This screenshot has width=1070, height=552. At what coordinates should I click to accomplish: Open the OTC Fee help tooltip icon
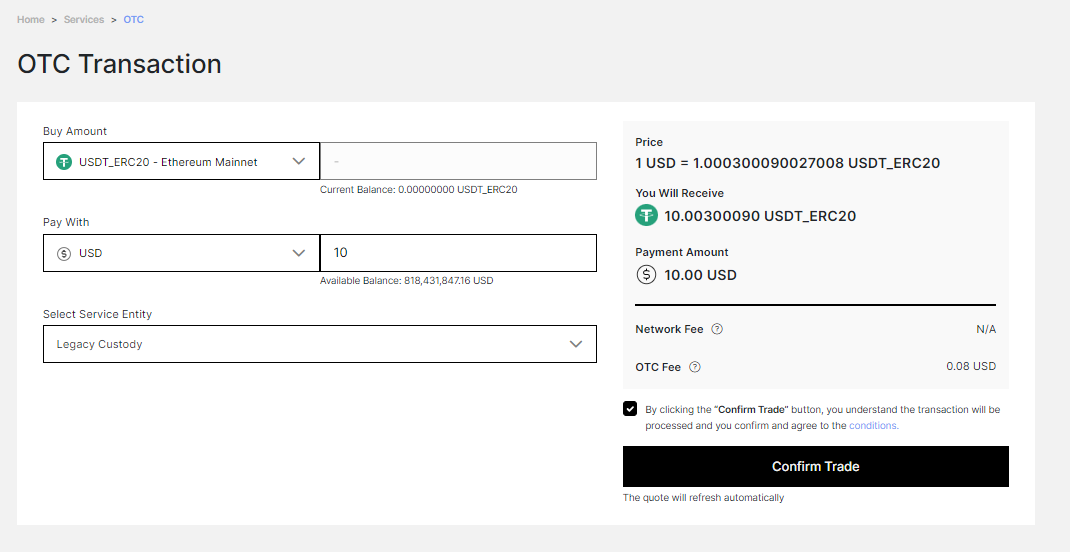click(x=695, y=367)
